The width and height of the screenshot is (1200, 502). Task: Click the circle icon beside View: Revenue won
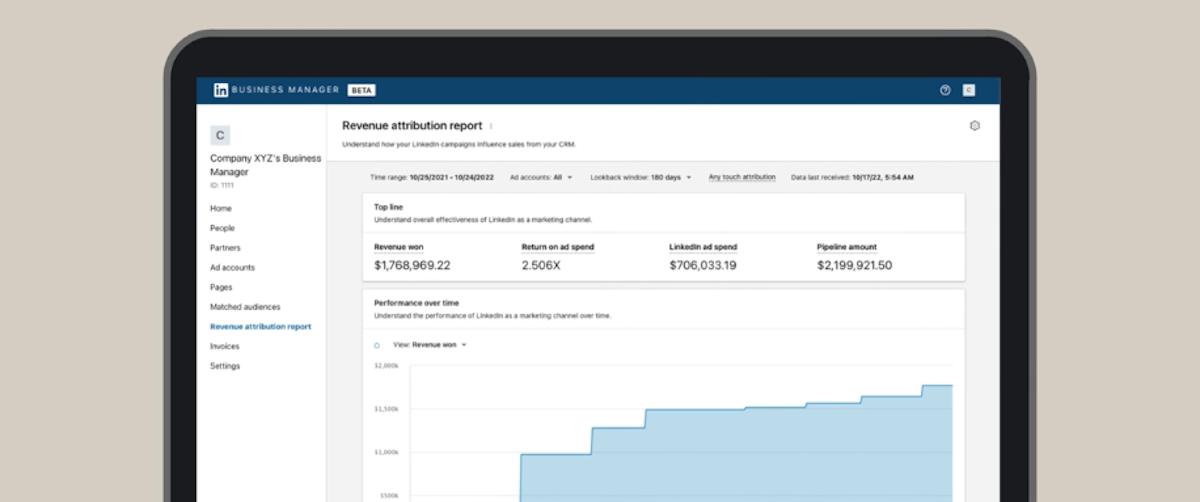point(377,345)
